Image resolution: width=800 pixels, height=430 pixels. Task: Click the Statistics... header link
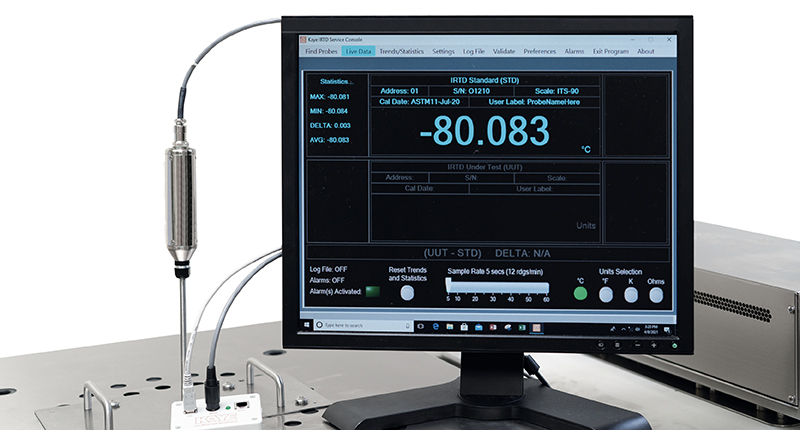336,81
